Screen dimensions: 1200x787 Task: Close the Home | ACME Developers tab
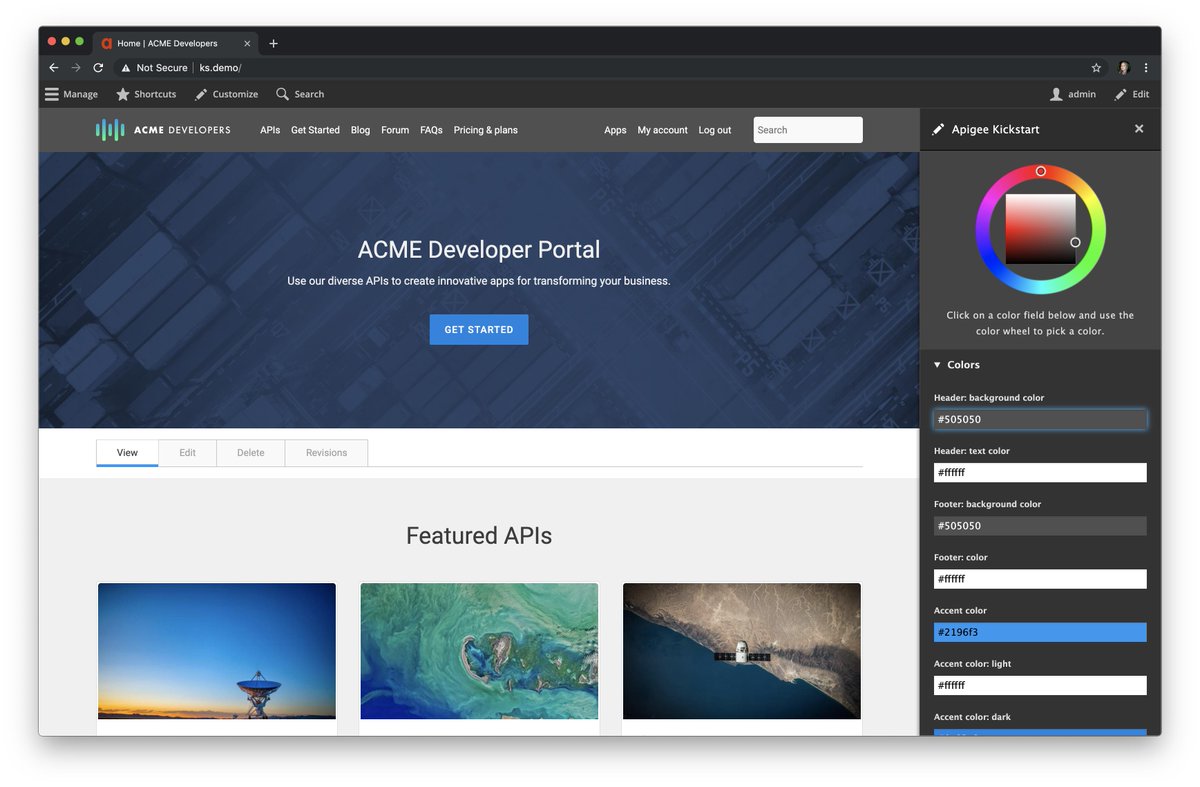coord(247,44)
